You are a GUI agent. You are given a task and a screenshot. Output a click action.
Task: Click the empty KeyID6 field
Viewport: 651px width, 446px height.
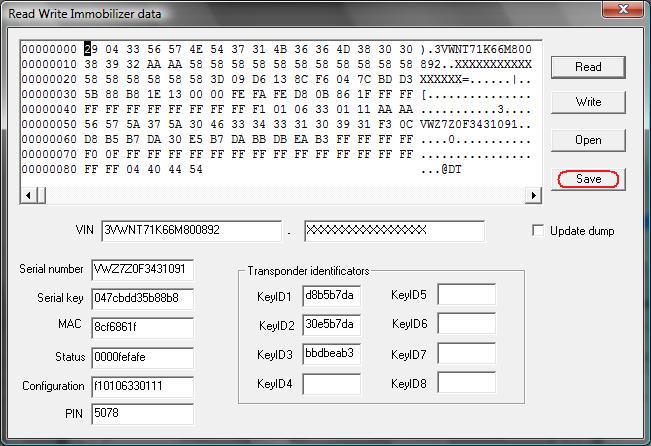point(467,323)
